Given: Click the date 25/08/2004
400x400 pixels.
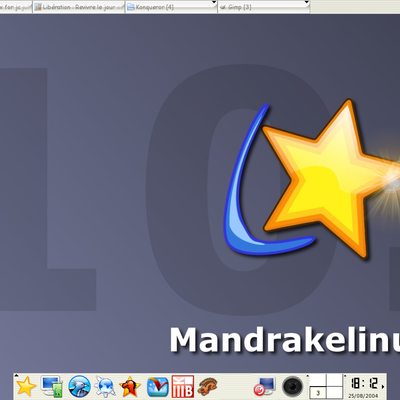Looking at the screenshot, I should coord(363,396).
